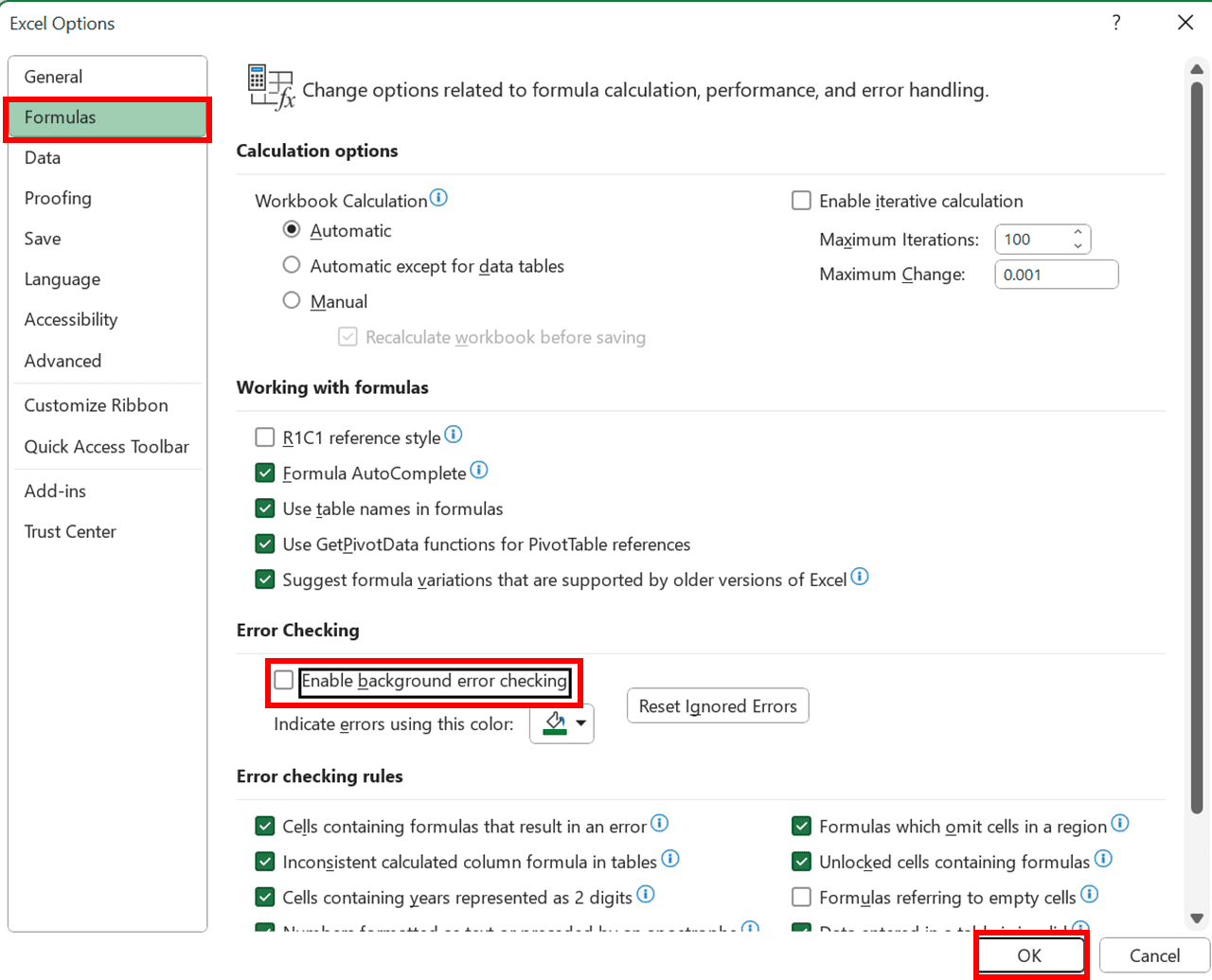Click info icon beside Inconsistent calculated column formula
Screen dimensions: 1212x980
[x=670, y=859]
